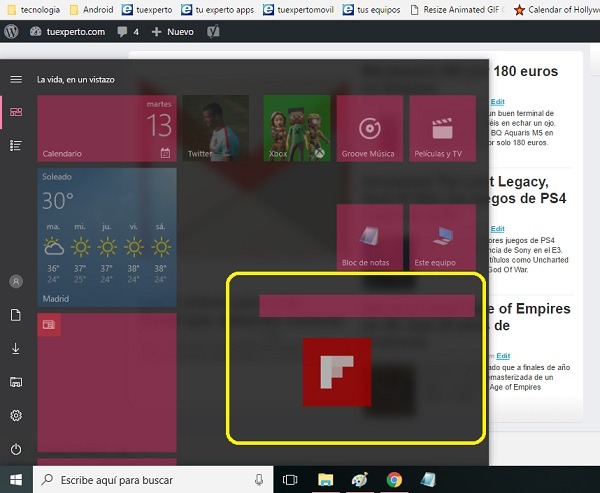This screenshot has height=493, width=600.
Task: Open the Este equipo tile
Action: 442,237
